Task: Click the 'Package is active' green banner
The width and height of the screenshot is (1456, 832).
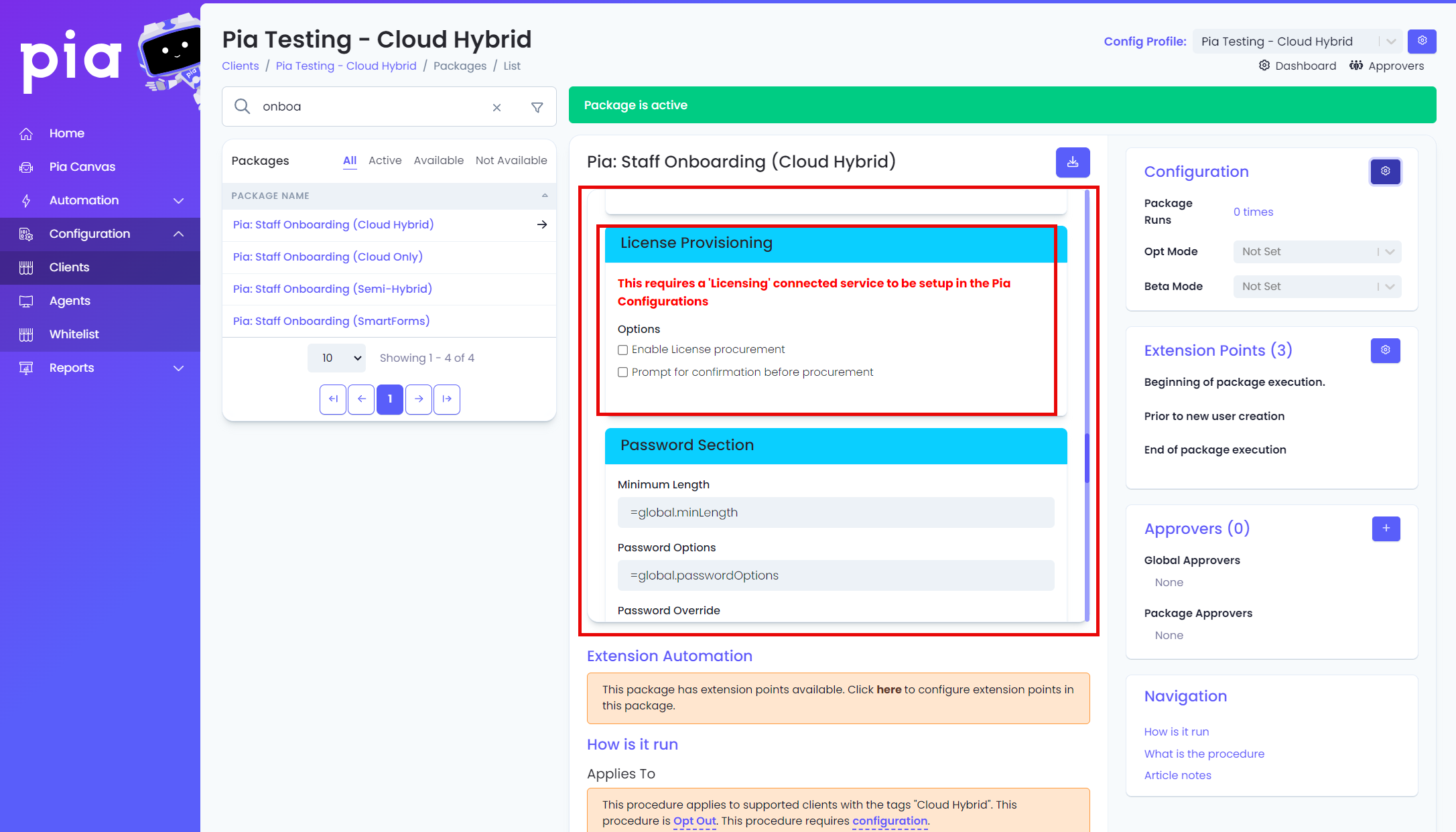Action: (1002, 105)
